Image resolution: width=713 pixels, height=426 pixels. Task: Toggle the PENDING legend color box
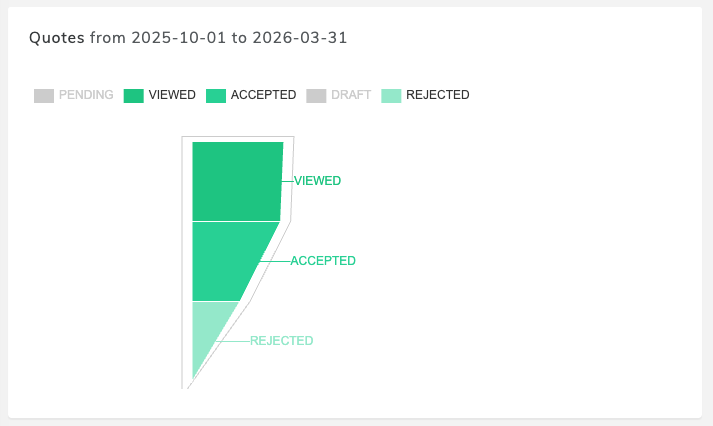[44, 96]
